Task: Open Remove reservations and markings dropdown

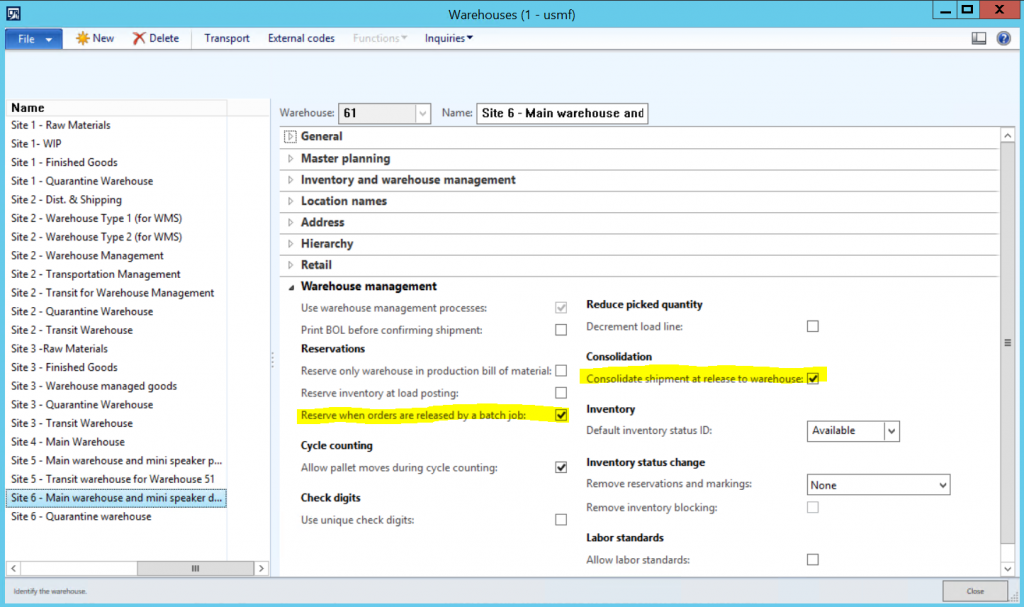Action: coord(941,485)
